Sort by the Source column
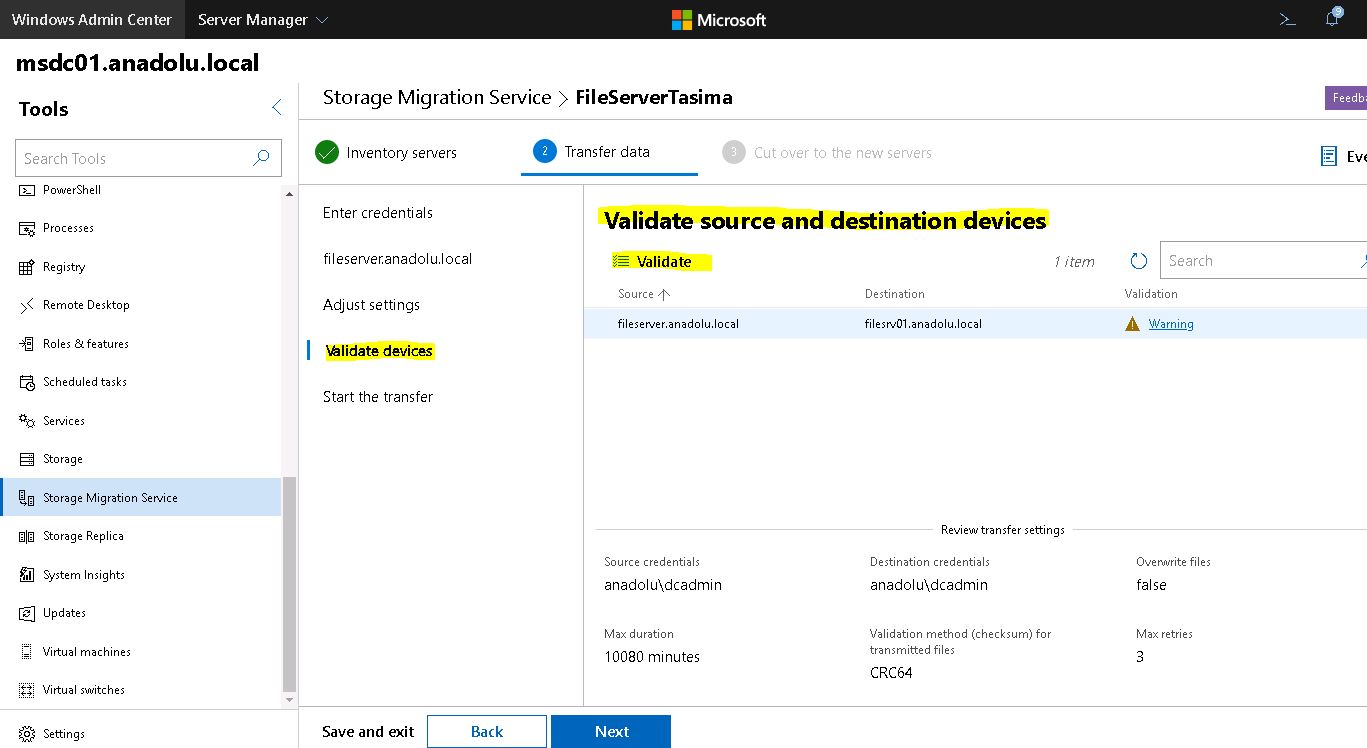Image resolution: width=1367 pixels, height=748 pixels. (x=644, y=294)
